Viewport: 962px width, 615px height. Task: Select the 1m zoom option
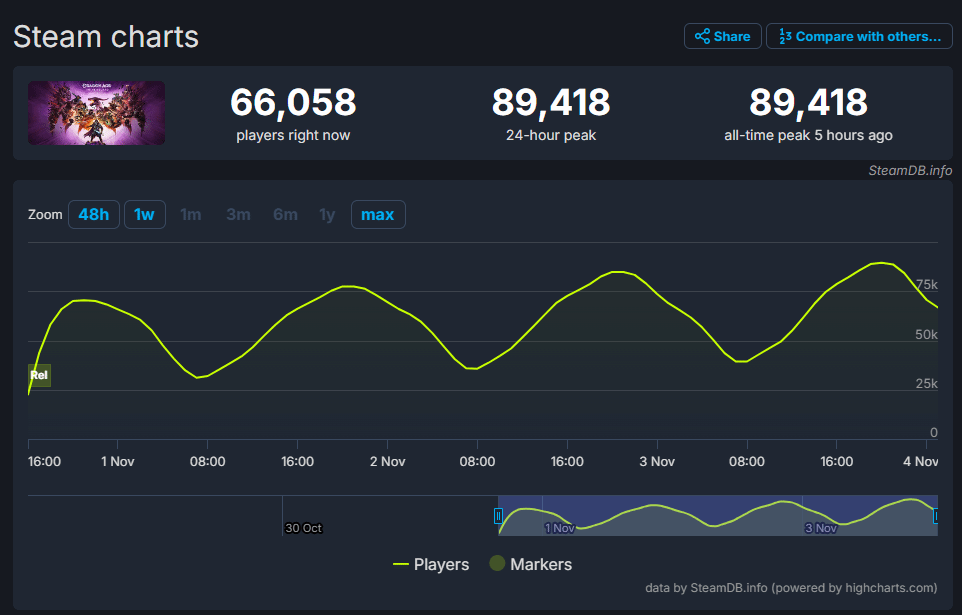(190, 214)
